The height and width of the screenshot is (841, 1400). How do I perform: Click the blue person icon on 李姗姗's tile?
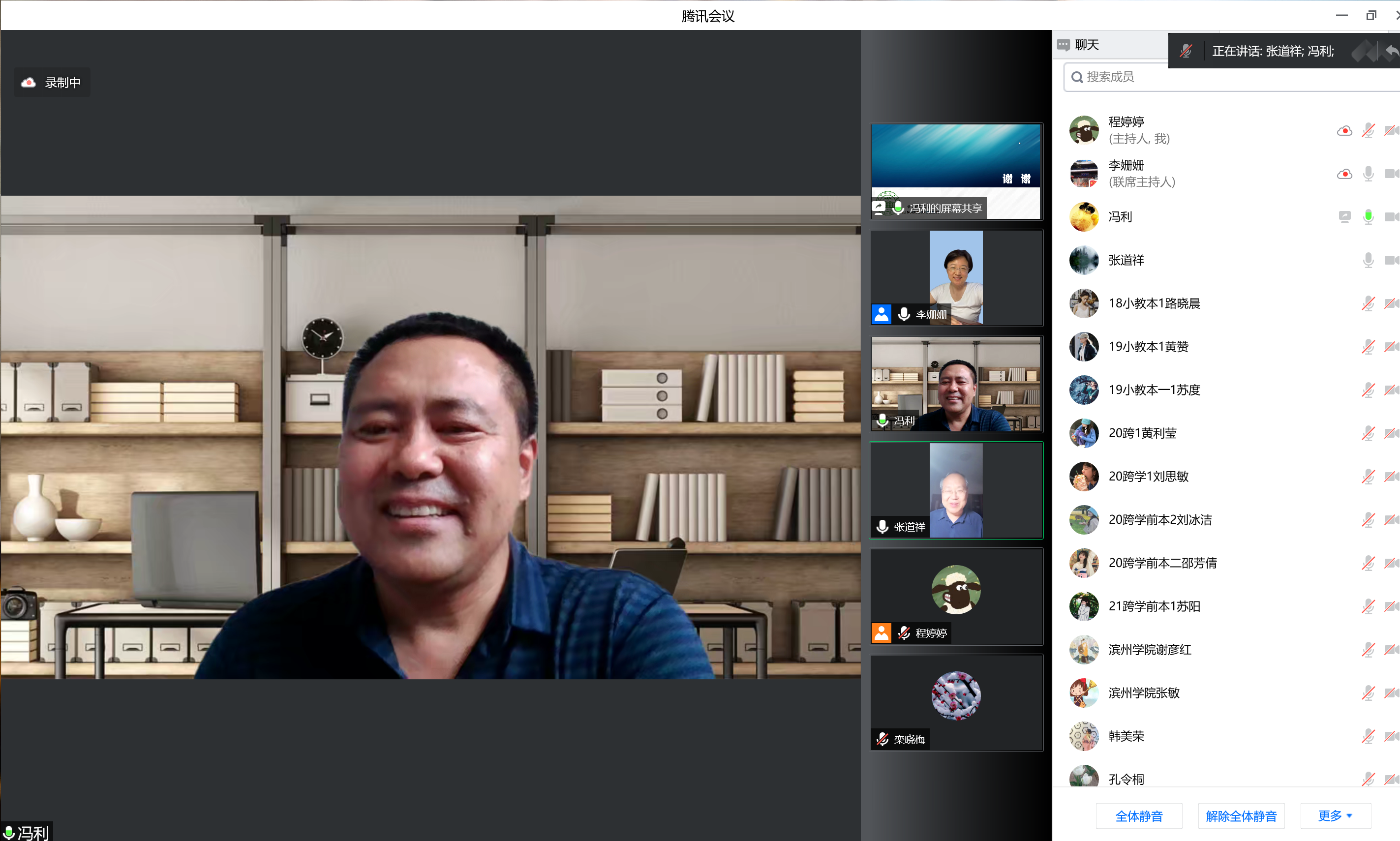882,314
